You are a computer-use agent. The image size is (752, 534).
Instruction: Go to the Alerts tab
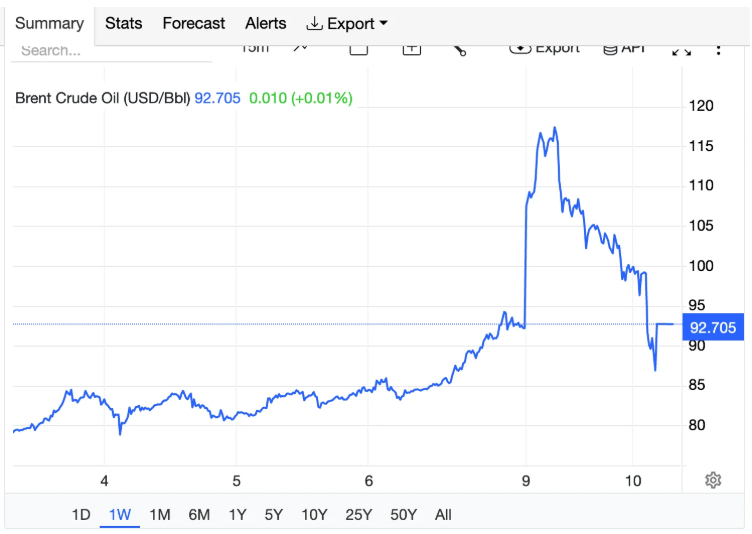266,23
